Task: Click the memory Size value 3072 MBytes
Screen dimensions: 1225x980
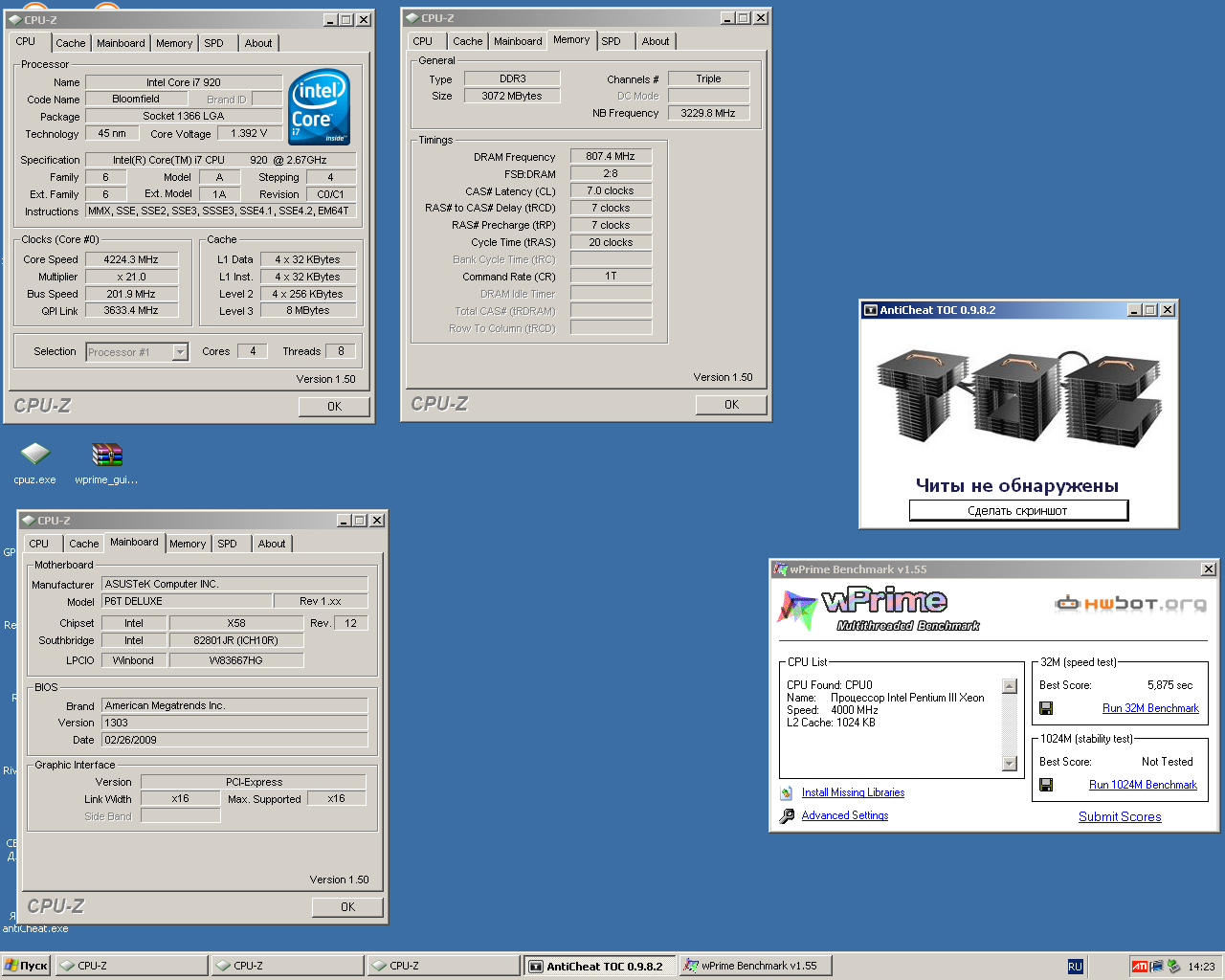Action: coord(512,96)
